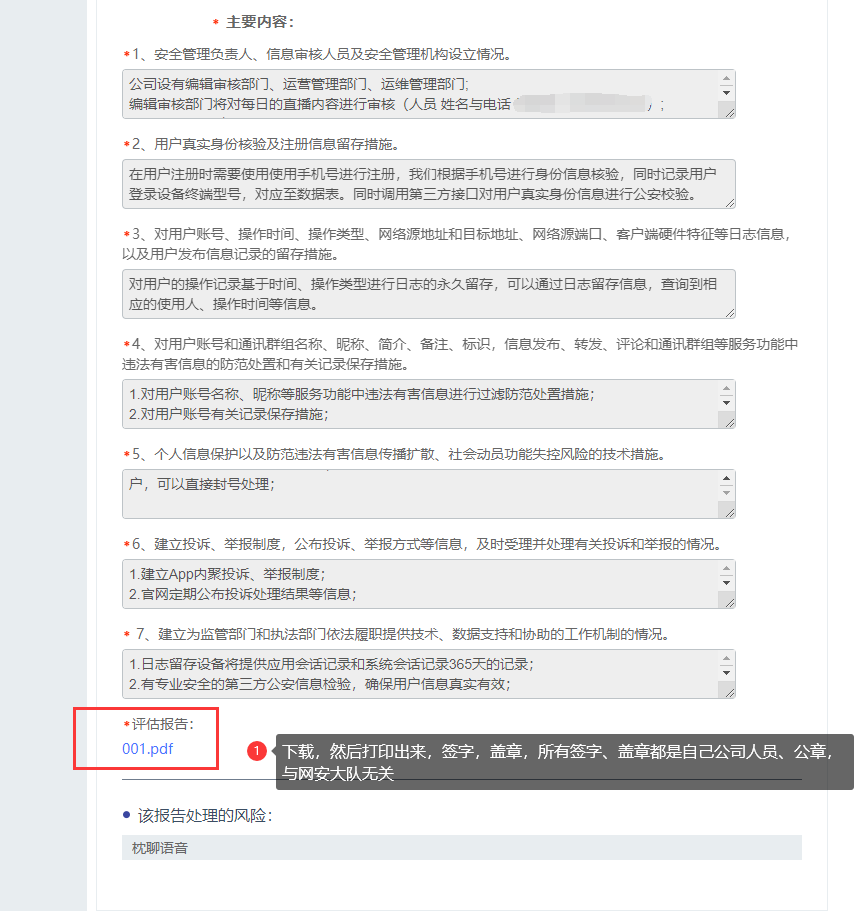Hit scroll-up arrow in section 6 complaints textbox
This screenshot has height=911, width=868.
click(727, 568)
